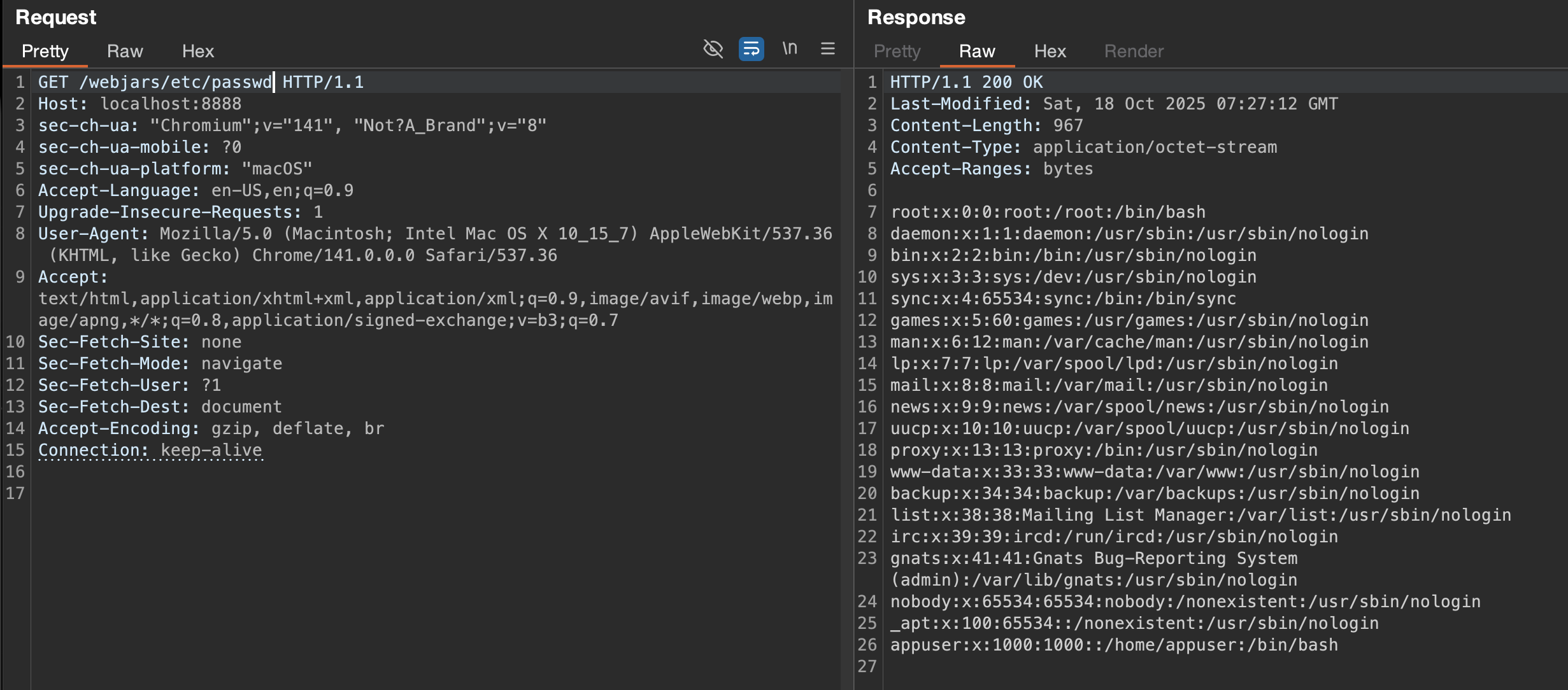
Task: Toggle the blue word wrap icon
Action: tap(751, 49)
